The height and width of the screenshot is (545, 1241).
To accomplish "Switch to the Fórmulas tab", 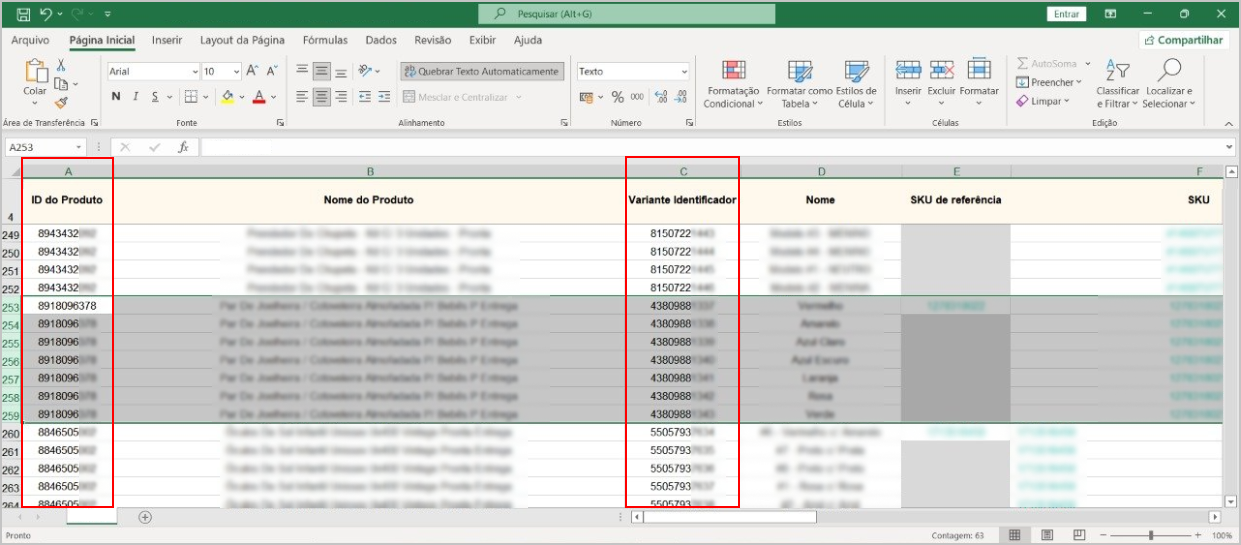I will 325,40.
